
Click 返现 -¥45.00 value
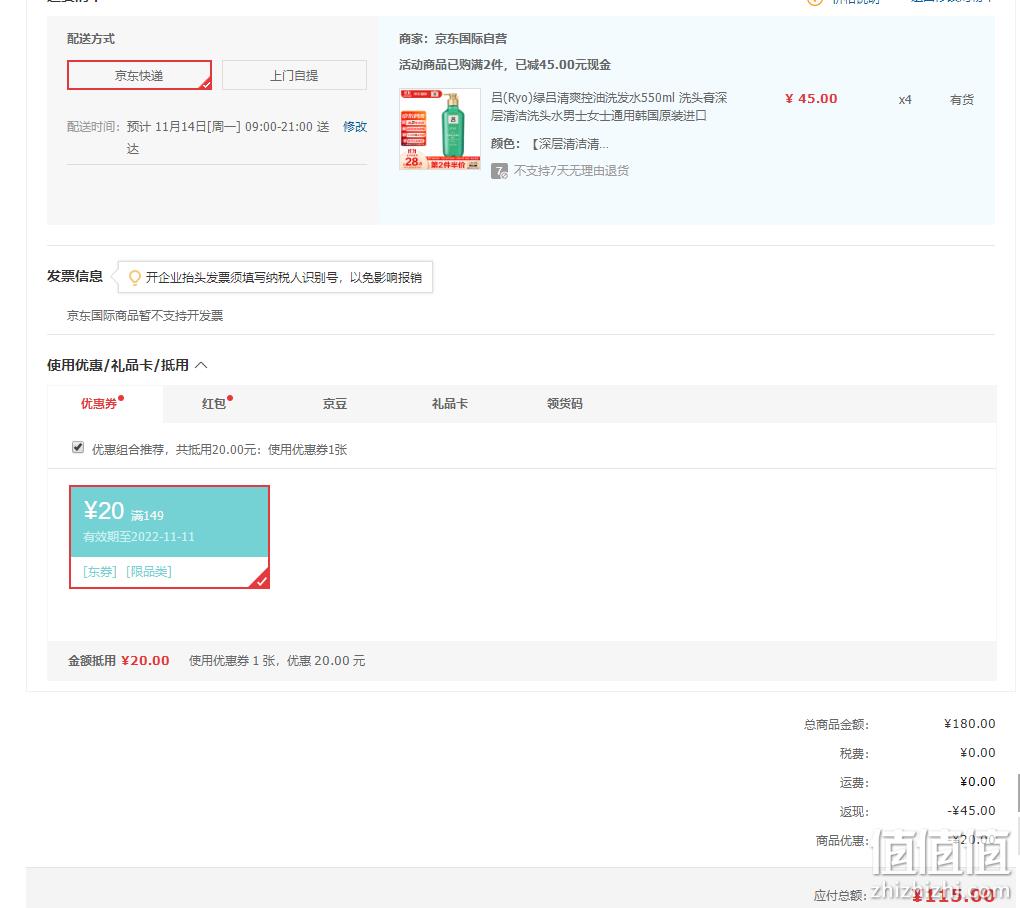tap(971, 811)
